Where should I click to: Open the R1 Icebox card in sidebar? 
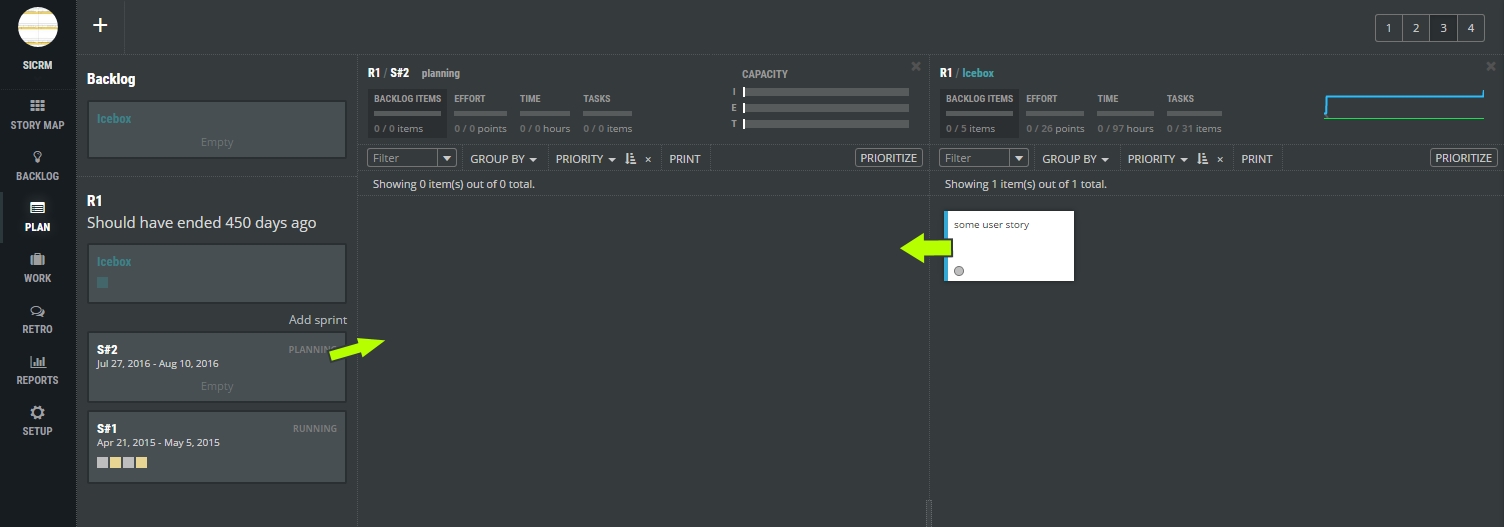[x=217, y=274]
